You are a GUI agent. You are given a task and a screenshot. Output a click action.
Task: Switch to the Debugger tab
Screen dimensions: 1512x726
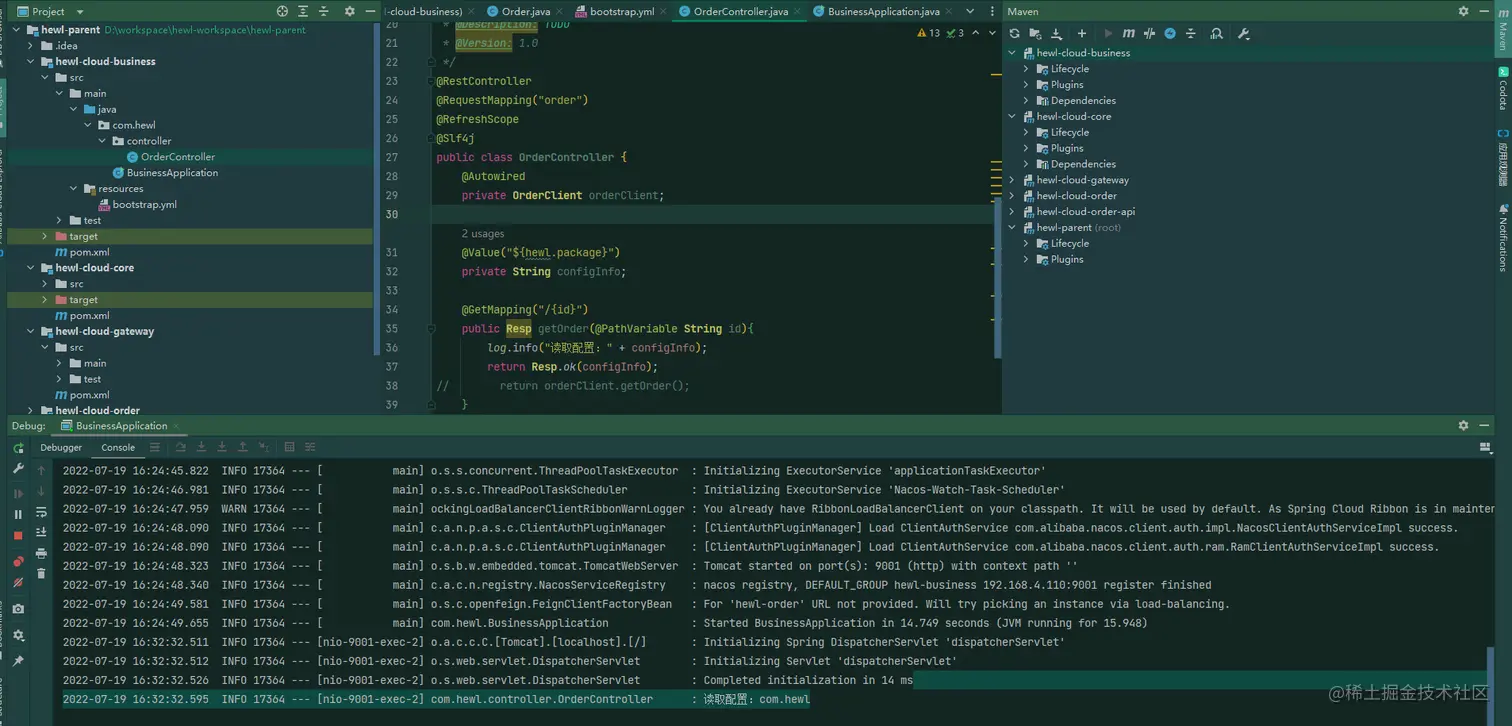(61, 448)
